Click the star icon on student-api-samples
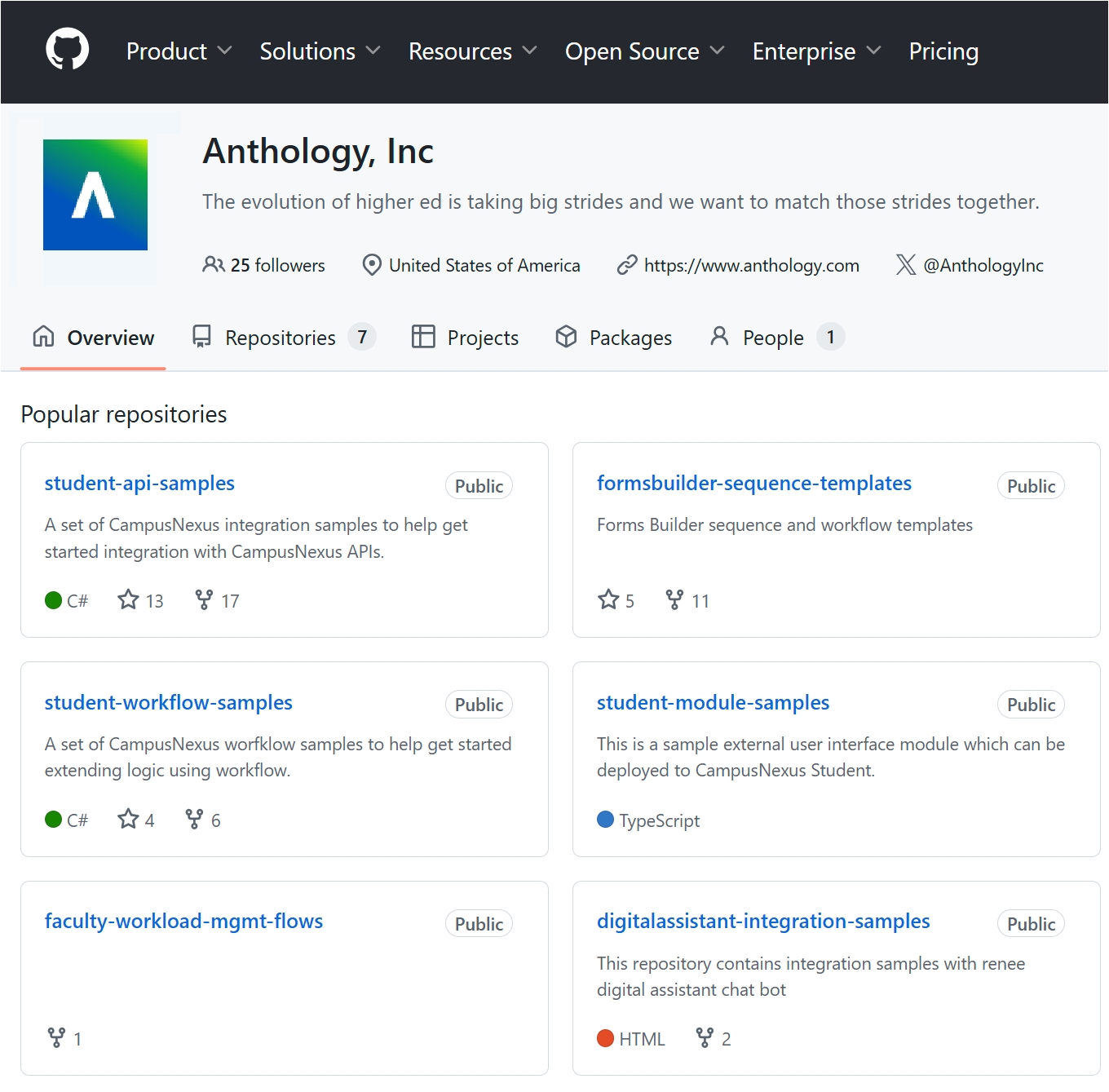Viewport: 1109px width, 1092px height. click(128, 600)
